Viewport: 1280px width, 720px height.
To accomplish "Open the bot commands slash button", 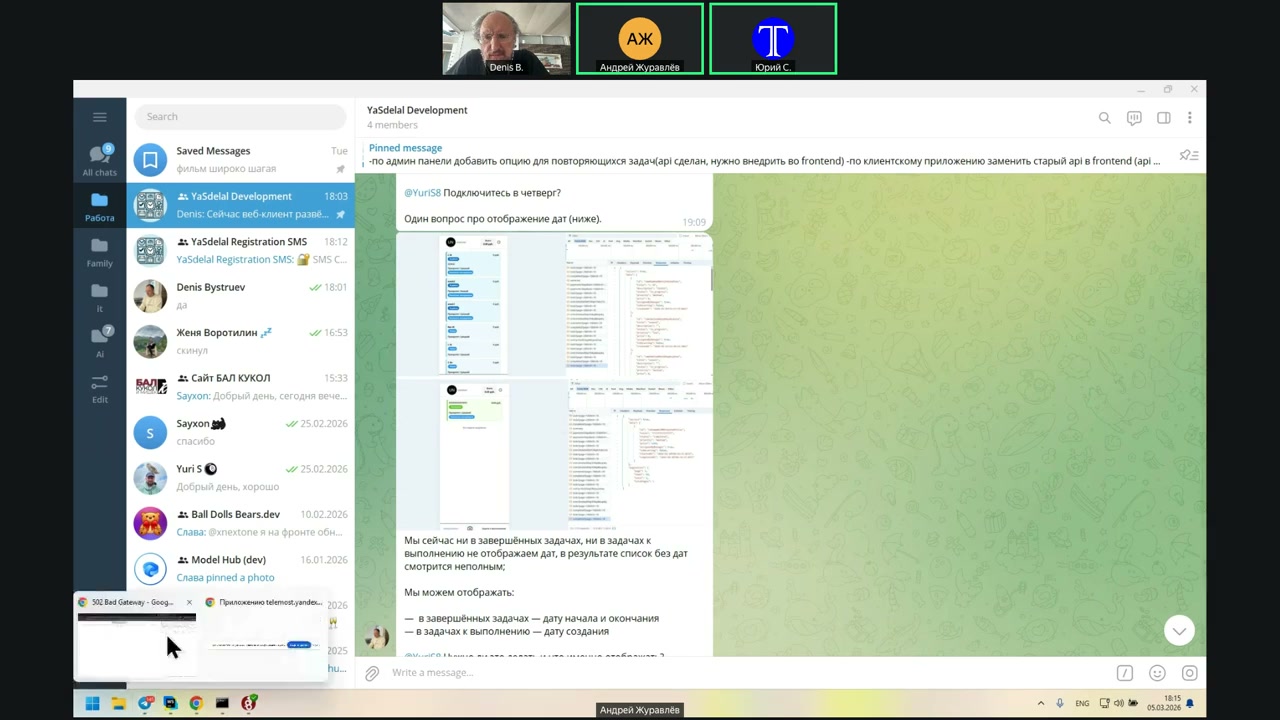I will click(x=1125, y=673).
